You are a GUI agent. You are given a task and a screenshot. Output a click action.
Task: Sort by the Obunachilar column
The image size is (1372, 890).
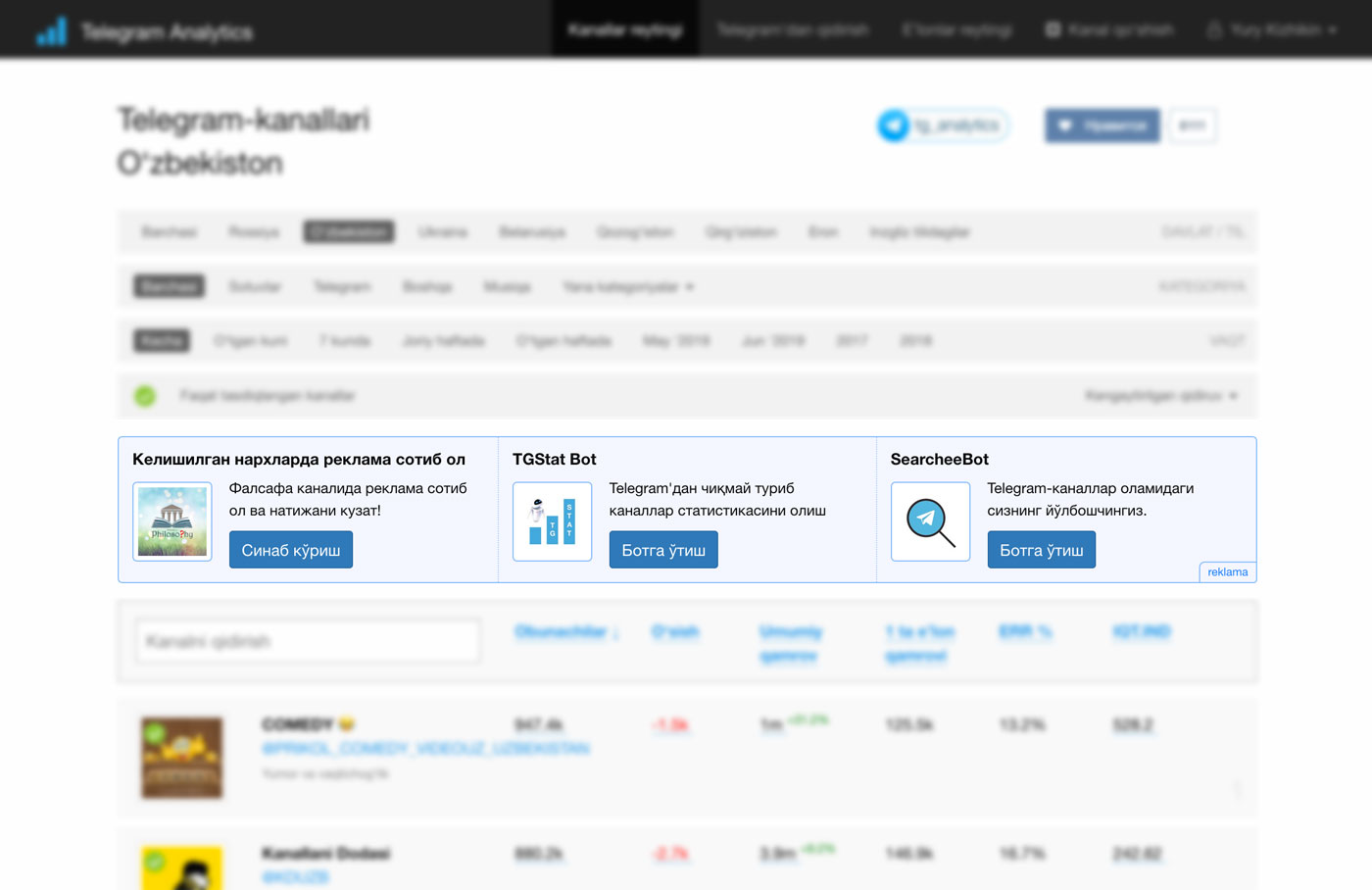pyautogui.click(x=566, y=632)
